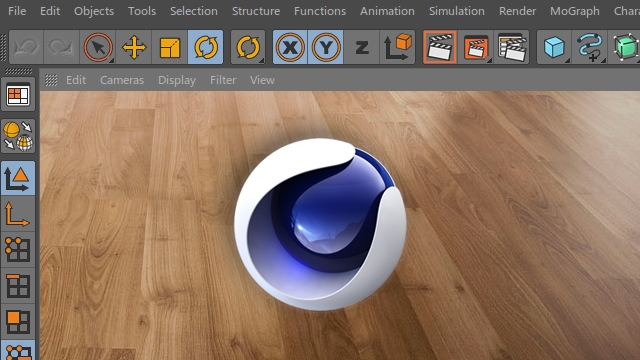The height and width of the screenshot is (360, 640).
Task: Toggle X axis lock
Action: tap(290, 47)
